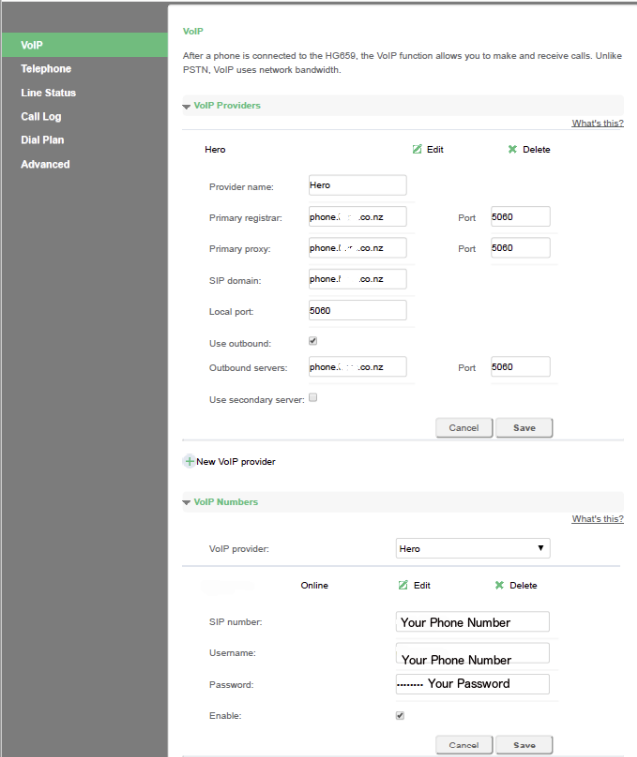Click the Primary proxy Port field

[521, 248]
